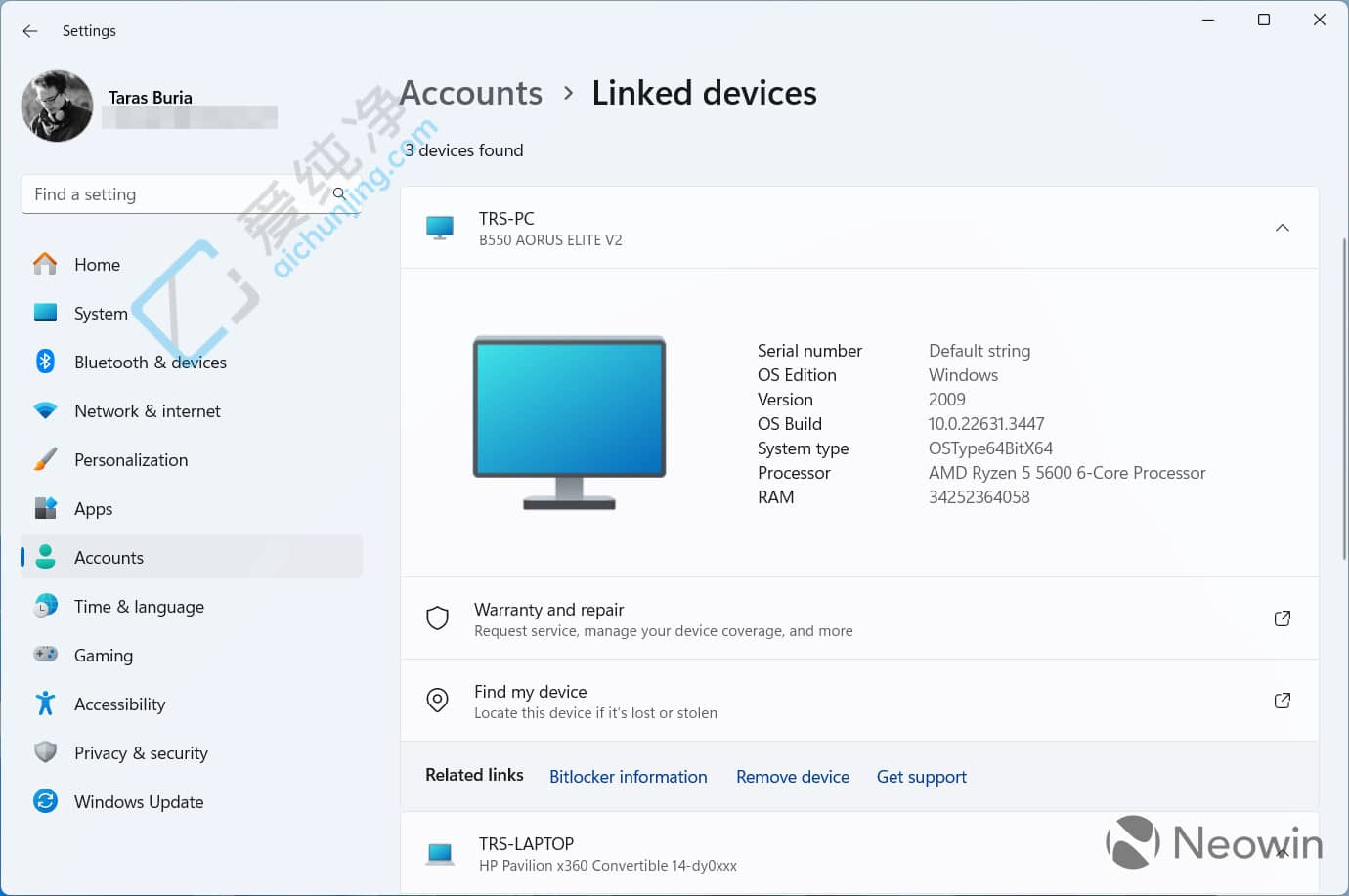Select the Privacy & security shield icon
Screen dimensions: 1349x896
click(x=45, y=752)
